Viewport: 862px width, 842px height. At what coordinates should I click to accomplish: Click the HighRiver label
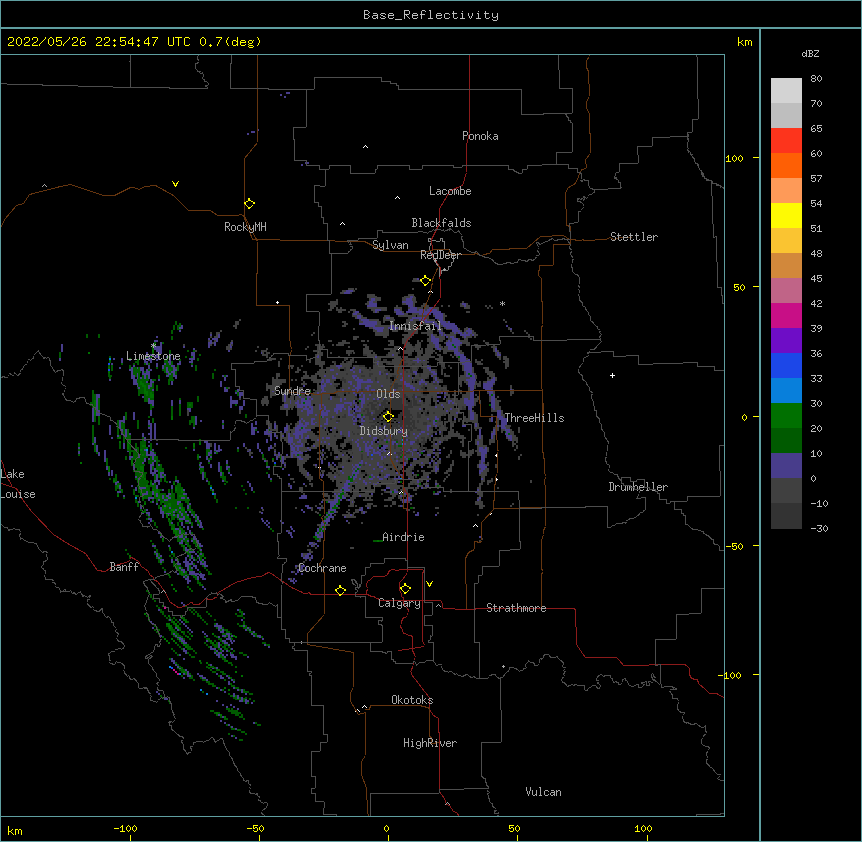click(x=430, y=743)
